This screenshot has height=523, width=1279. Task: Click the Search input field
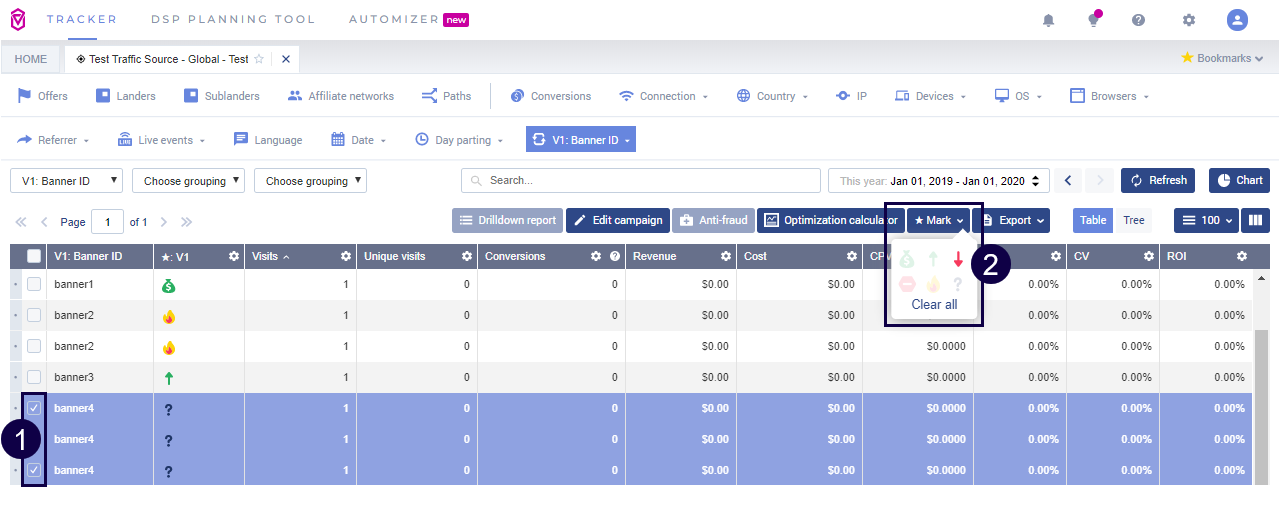pos(640,181)
